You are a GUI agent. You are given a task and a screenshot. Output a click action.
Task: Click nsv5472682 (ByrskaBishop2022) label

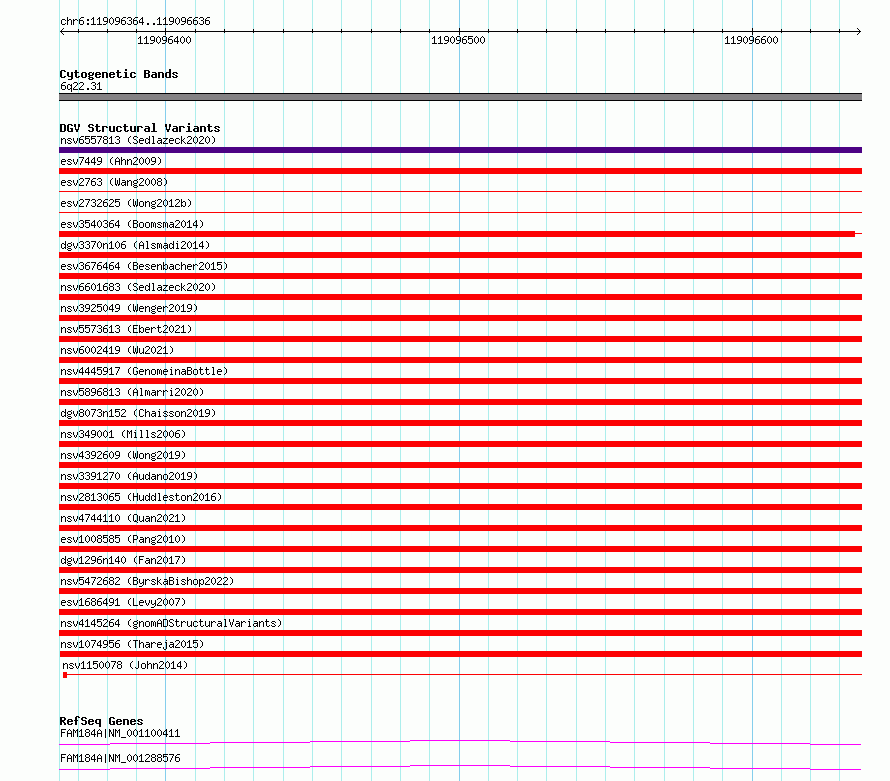click(x=147, y=581)
